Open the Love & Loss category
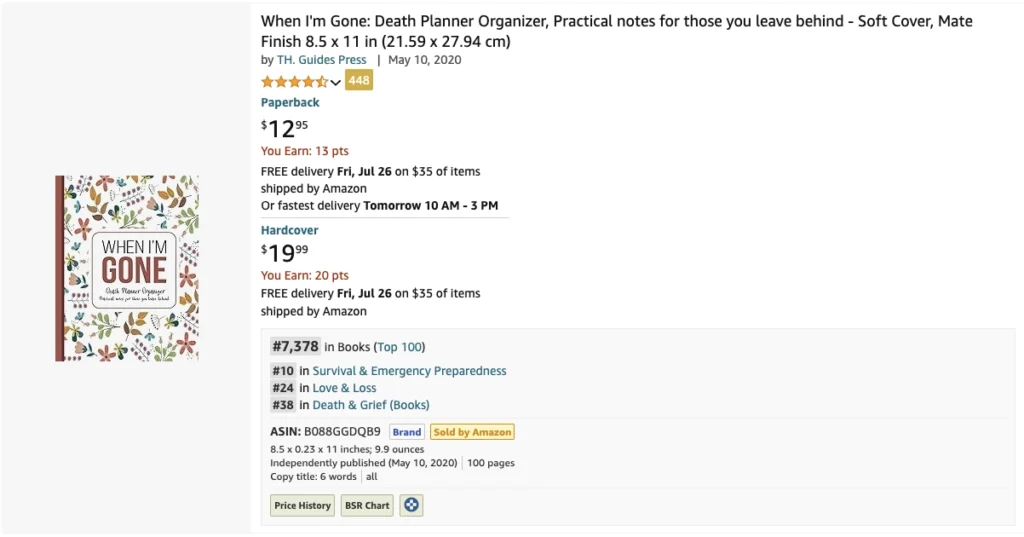Screen dimensions: 1024x537 tap(344, 387)
